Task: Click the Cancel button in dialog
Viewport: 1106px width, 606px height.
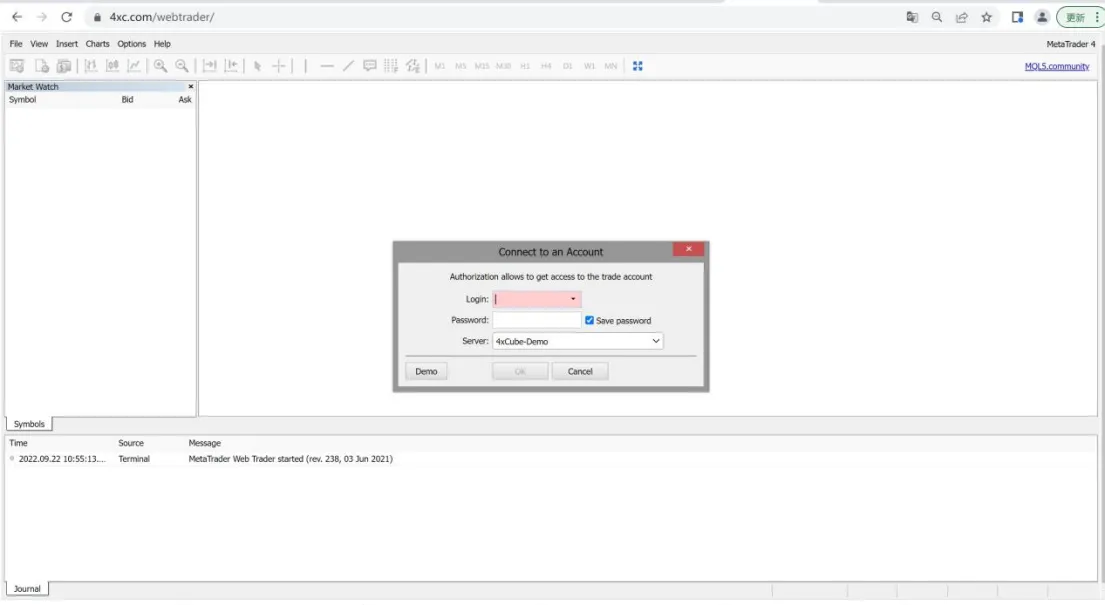Action: click(x=580, y=371)
